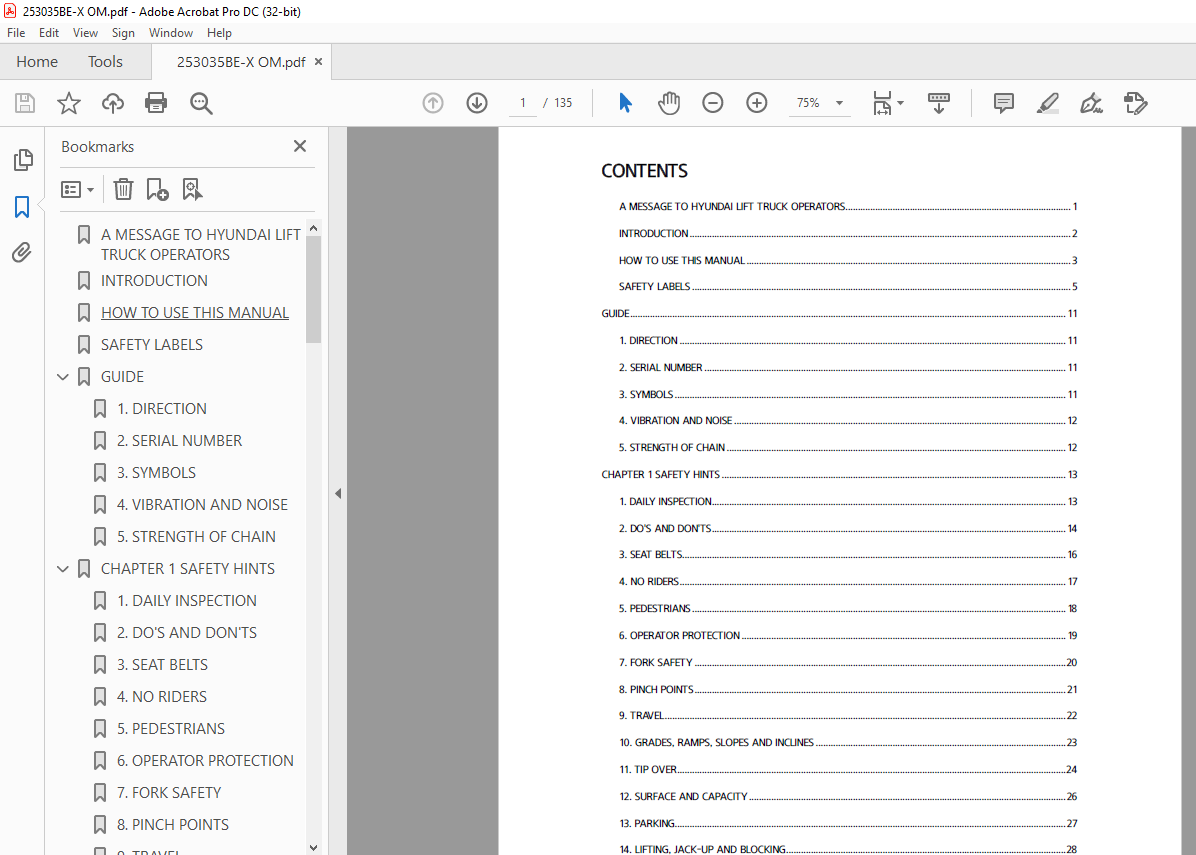Toggle the Bookmarks panel sidebar icon

(x=22, y=207)
